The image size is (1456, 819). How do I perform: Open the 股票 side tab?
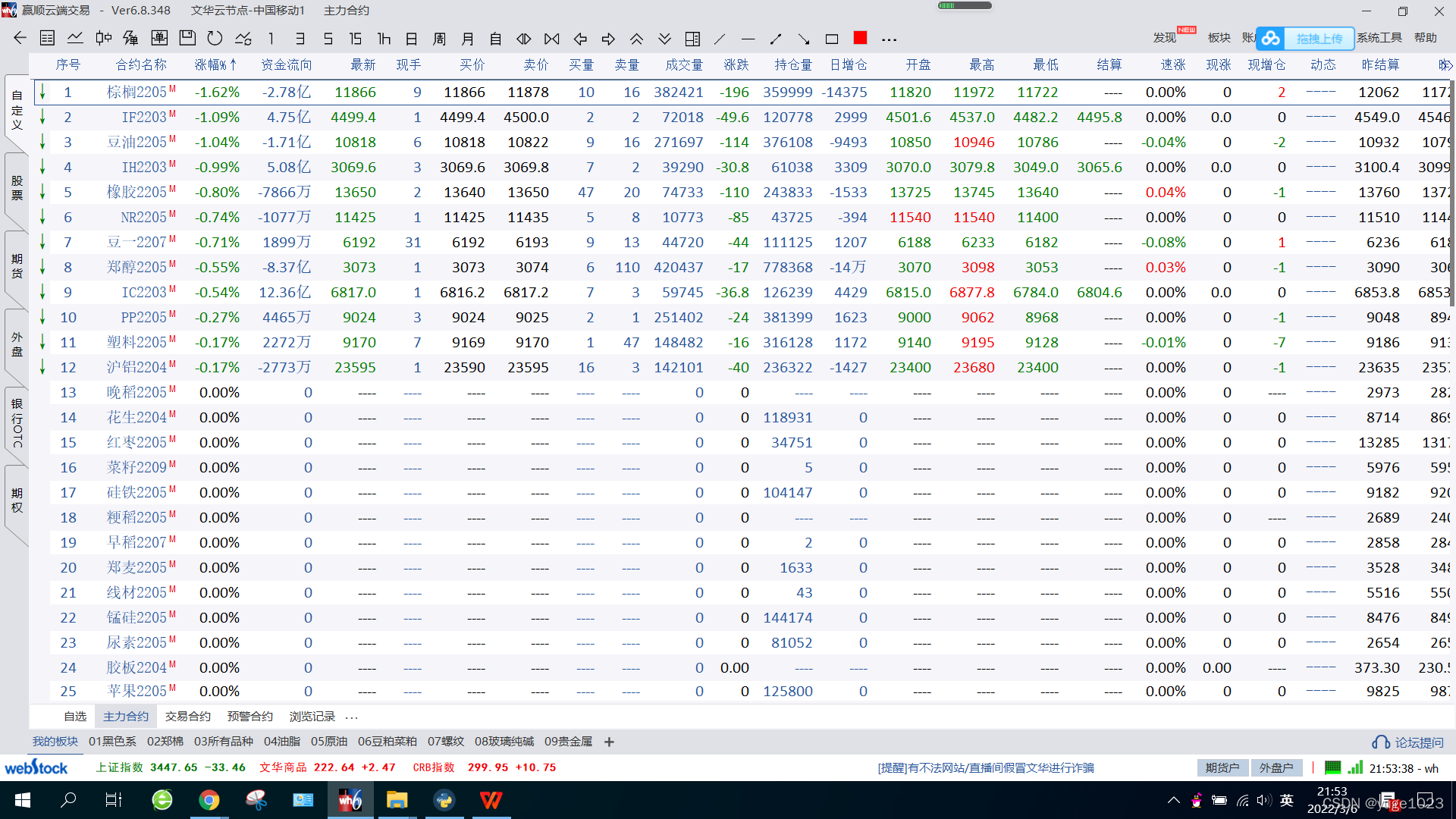[17, 188]
